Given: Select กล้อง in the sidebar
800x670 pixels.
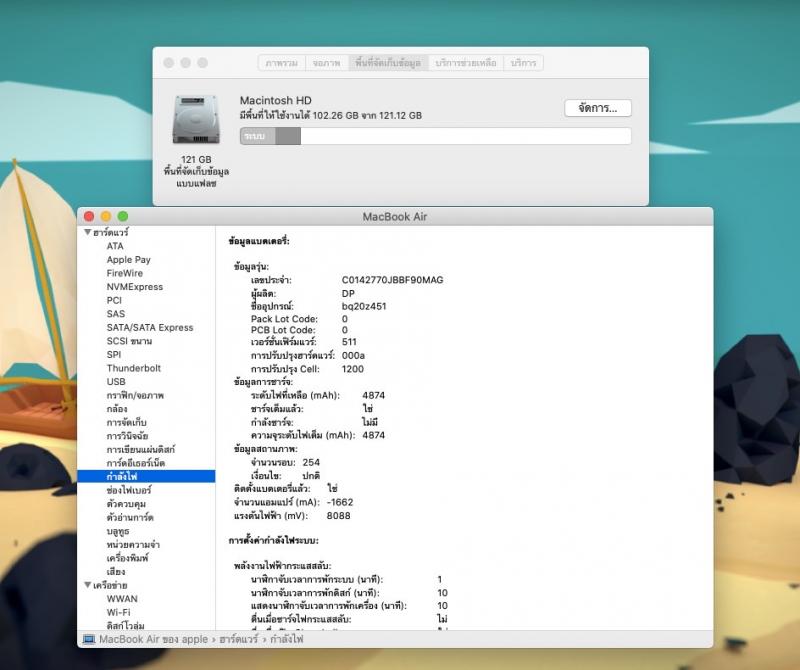Looking at the screenshot, I should coord(117,409).
